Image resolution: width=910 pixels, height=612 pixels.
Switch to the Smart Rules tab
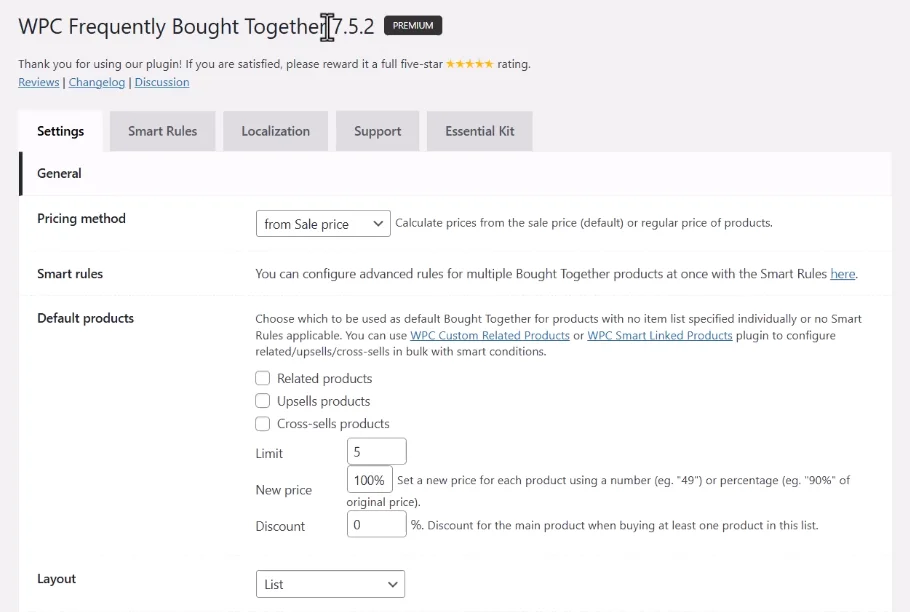tap(162, 131)
